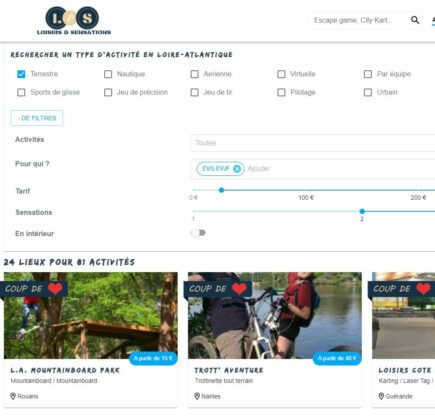Viewport: 435px width, 418px height.
Task: Toggle the En intérieur switch
Action: pyautogui.click(x=198, y=233)
